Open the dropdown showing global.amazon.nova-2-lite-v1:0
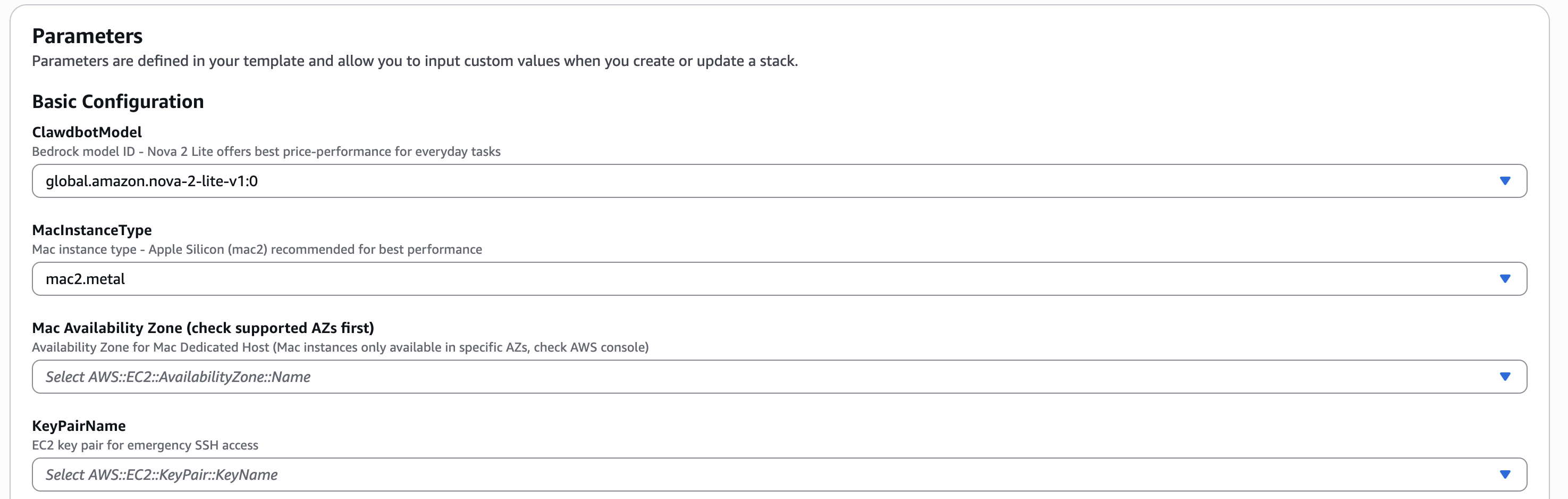 [x=730, y=181]
